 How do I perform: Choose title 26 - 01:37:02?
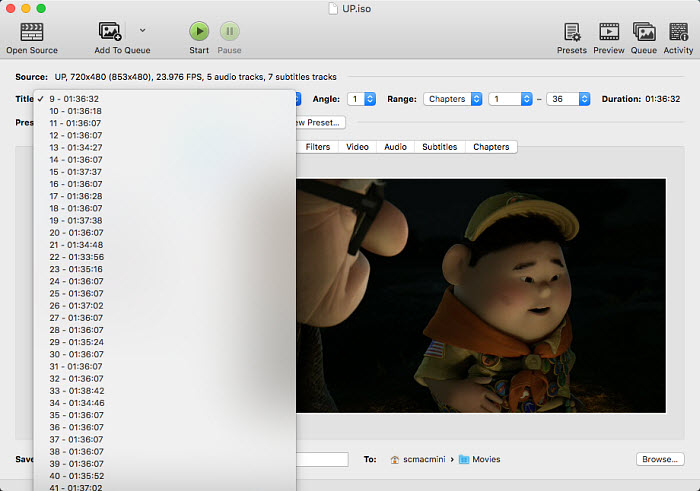(x=164, y=306)
